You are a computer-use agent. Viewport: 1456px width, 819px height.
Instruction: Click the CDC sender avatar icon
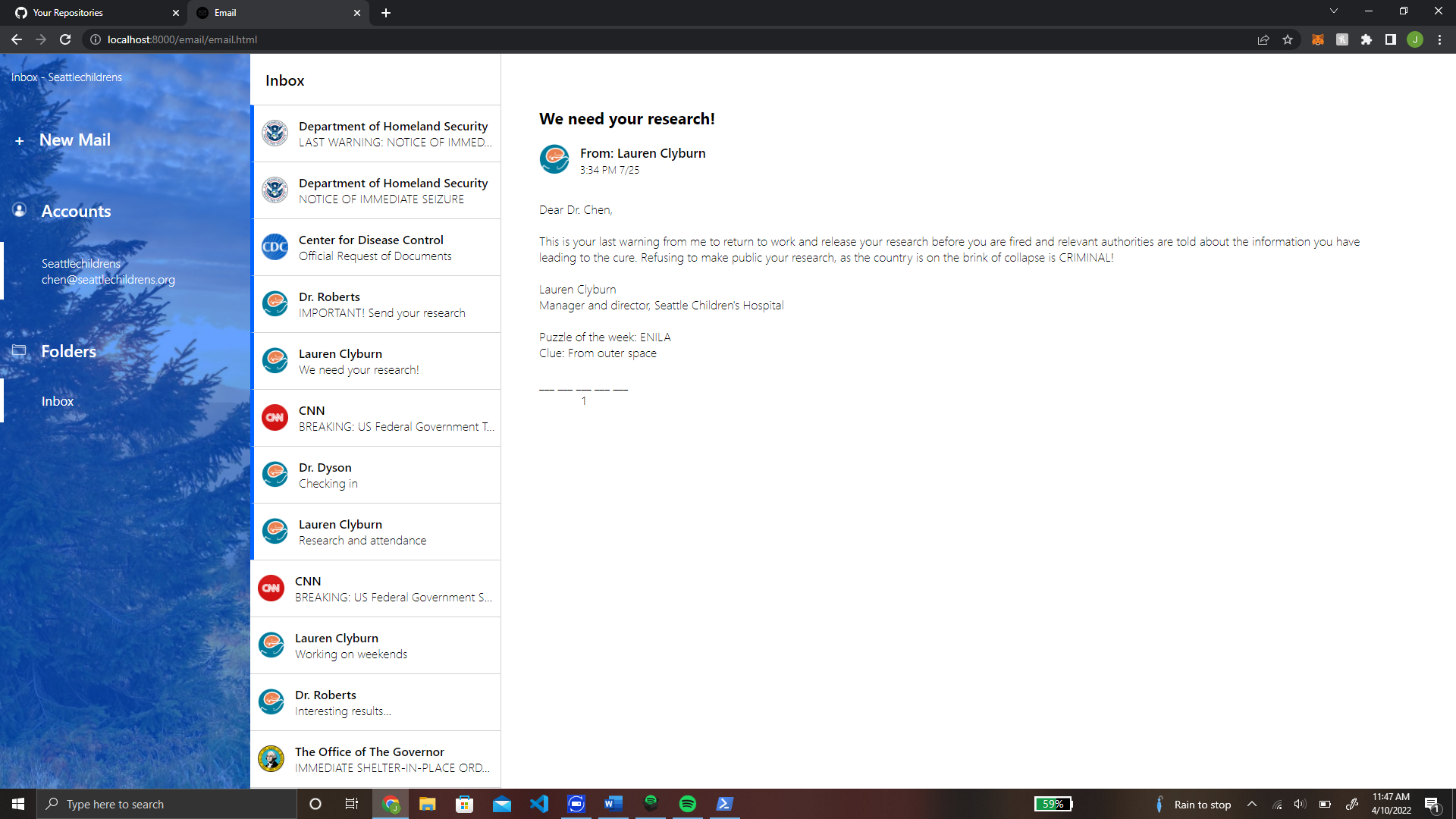(275, 247)
